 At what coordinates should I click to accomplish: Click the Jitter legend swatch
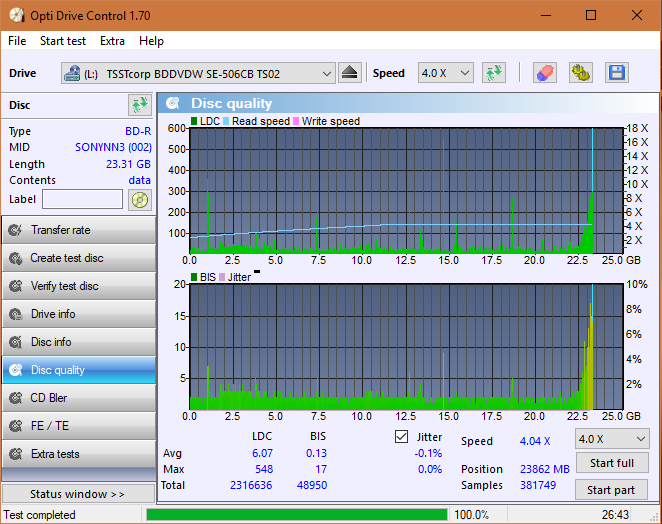pyautogui.click(x=222, y=277)
